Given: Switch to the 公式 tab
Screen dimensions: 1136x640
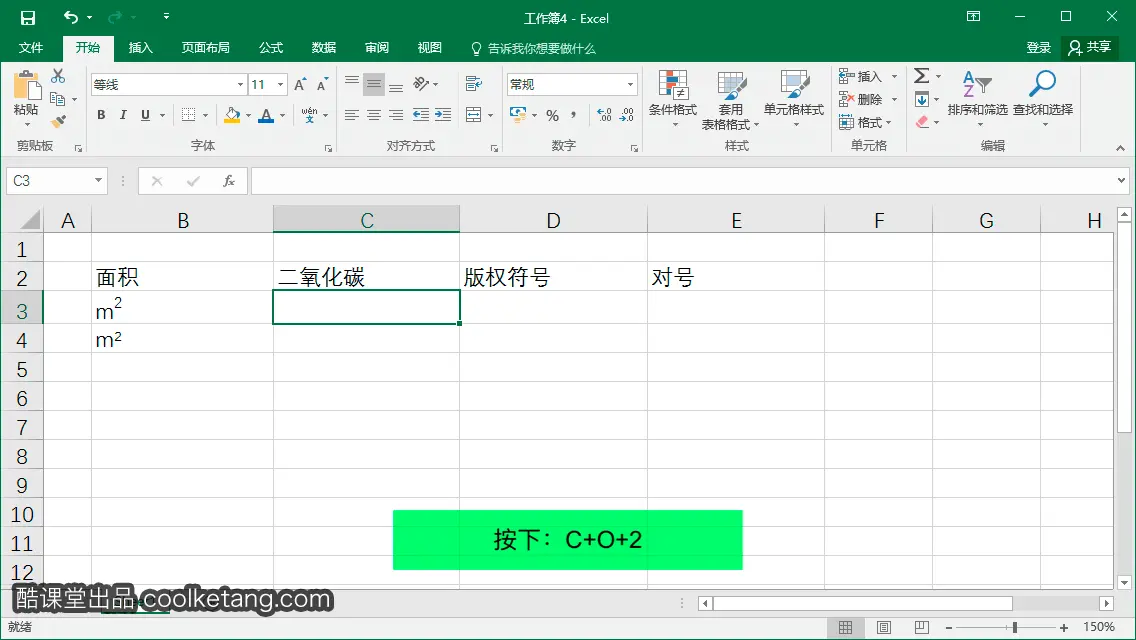Looking at the screenshot, I should [x=271, y=48].
